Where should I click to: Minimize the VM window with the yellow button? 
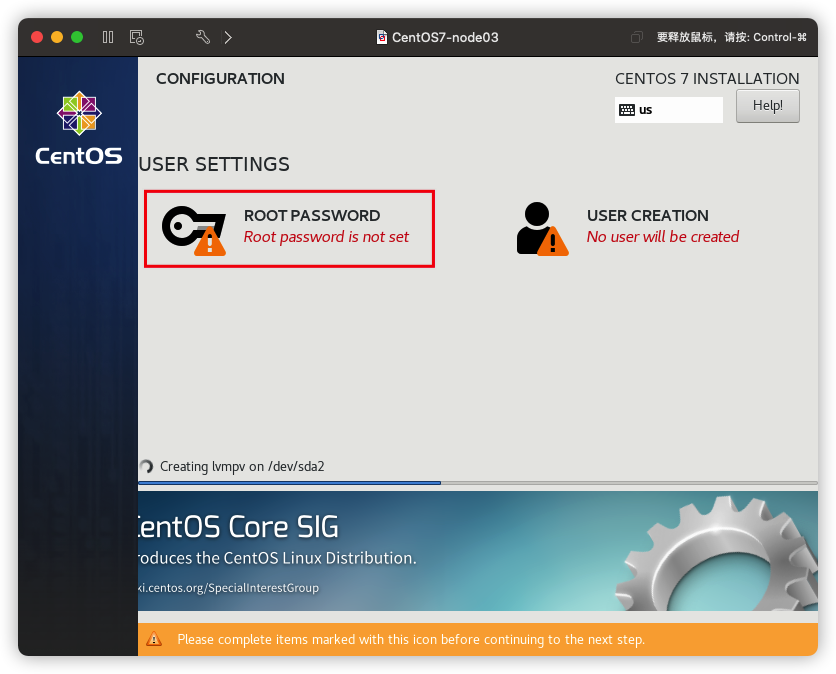pyautogui.click(x=57, y=37)
